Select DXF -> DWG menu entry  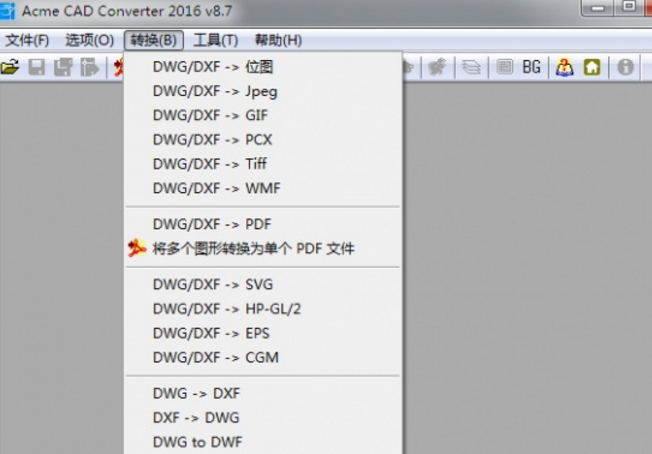[263, 417]
